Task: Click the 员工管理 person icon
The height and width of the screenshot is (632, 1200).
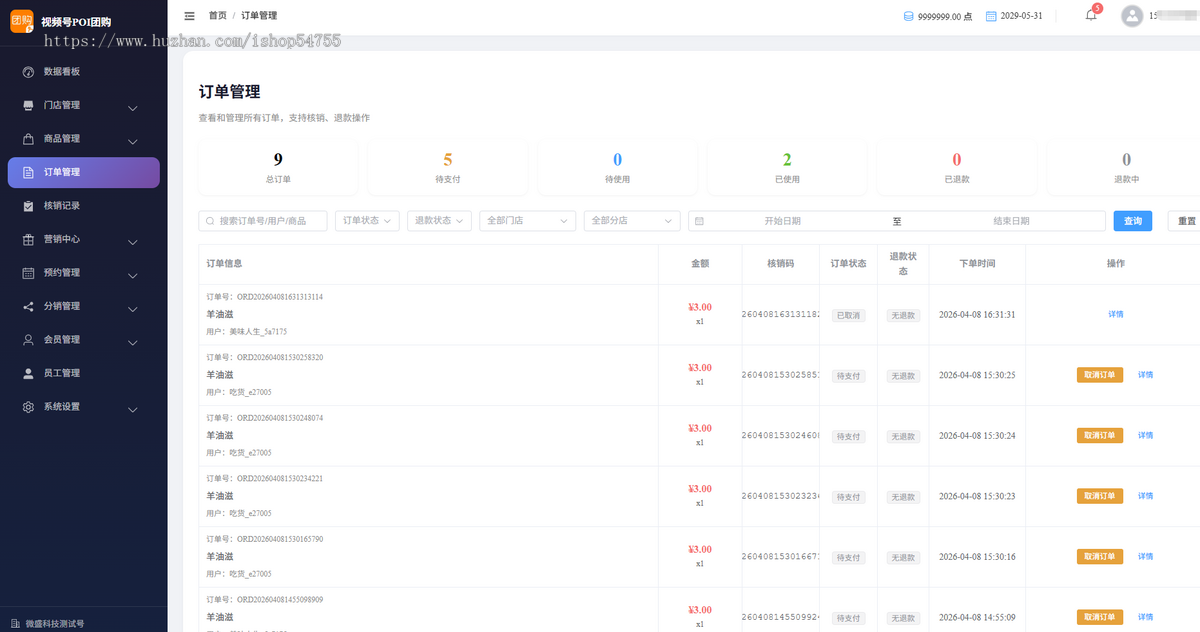Action: (x=28, y=373)
